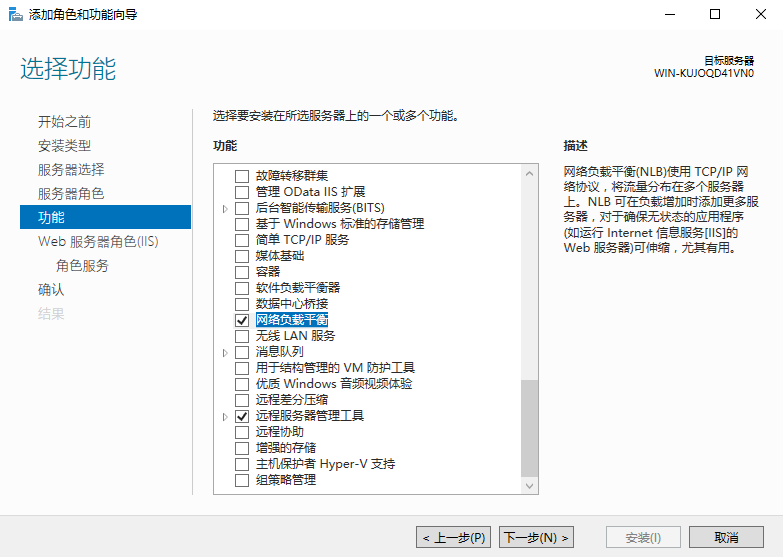Check the 无线 LAN 服务 checkbox
783x557 pixels.
click(242, 336)
